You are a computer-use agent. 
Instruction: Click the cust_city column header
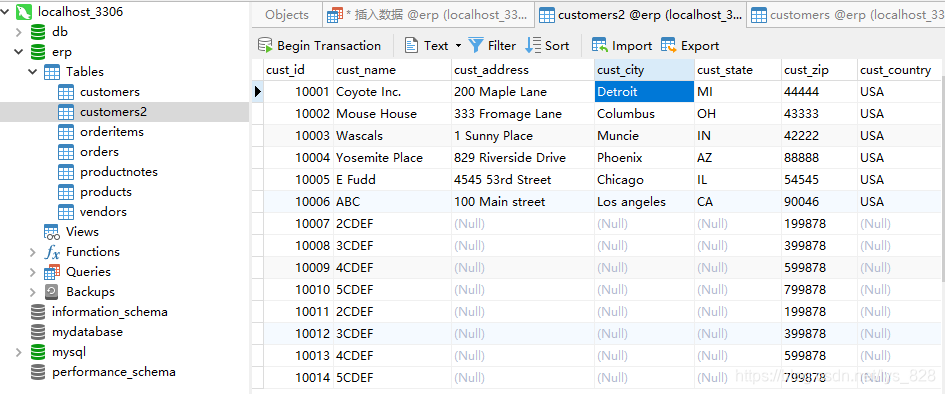click(x=644, y=70)
